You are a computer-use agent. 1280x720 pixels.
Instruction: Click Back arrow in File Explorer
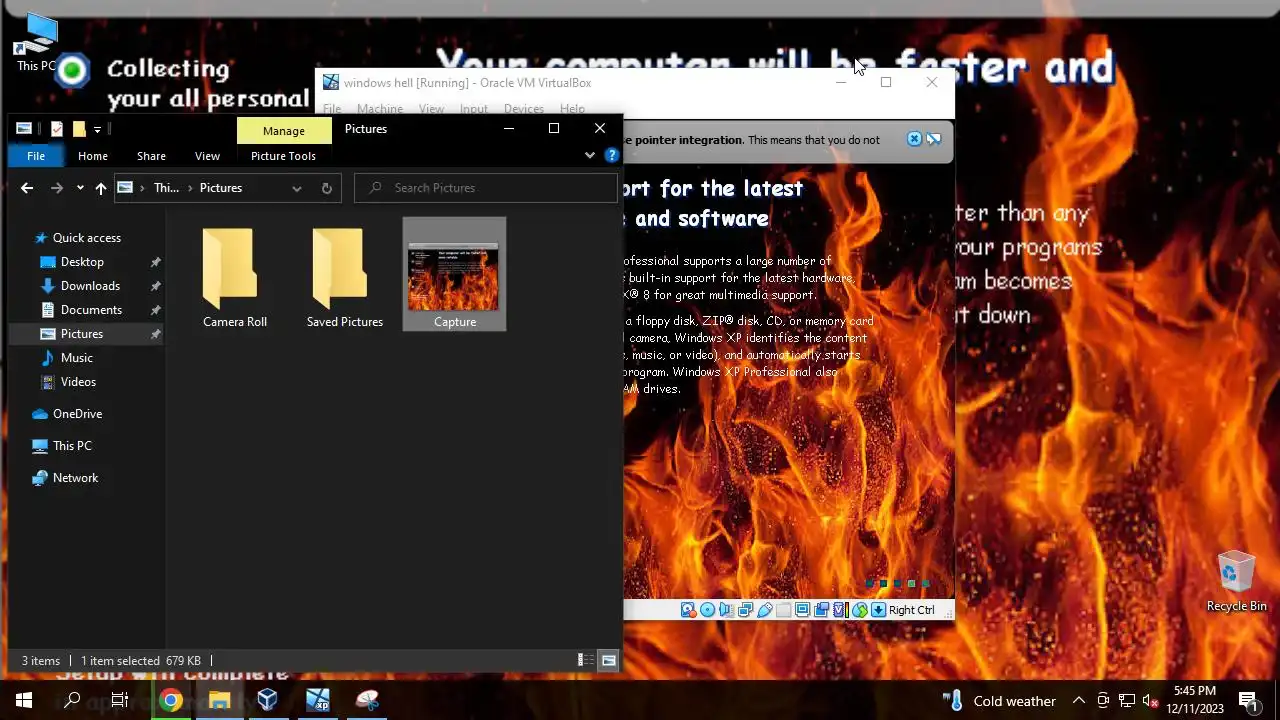[x=27, y=188]
